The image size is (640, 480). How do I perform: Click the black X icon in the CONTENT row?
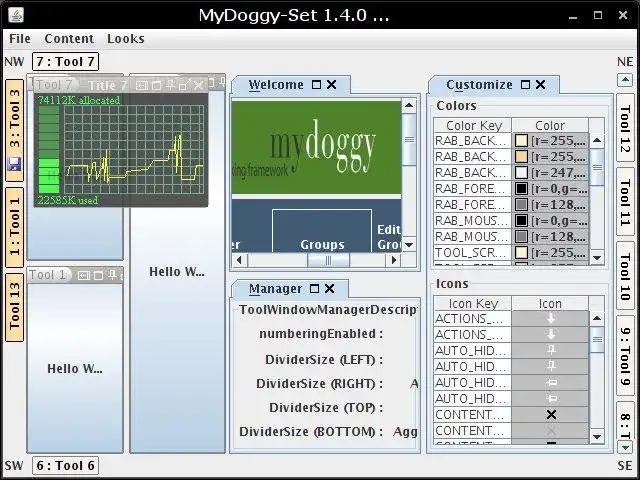click(551, 415)
